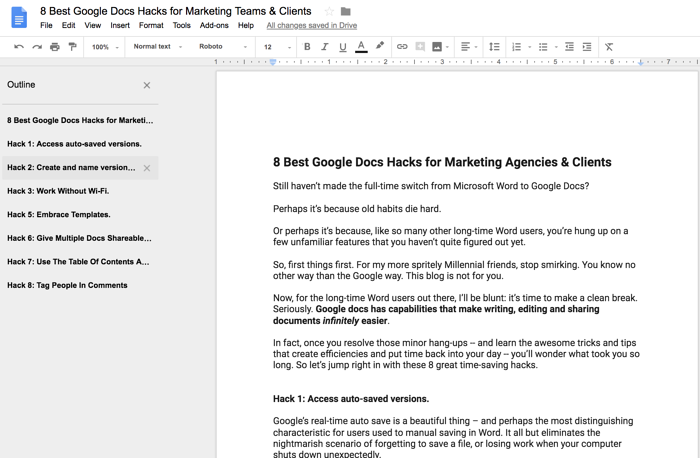Click the Google Docs home icon
Screen dimensions: 700x458
pos(19,17)
